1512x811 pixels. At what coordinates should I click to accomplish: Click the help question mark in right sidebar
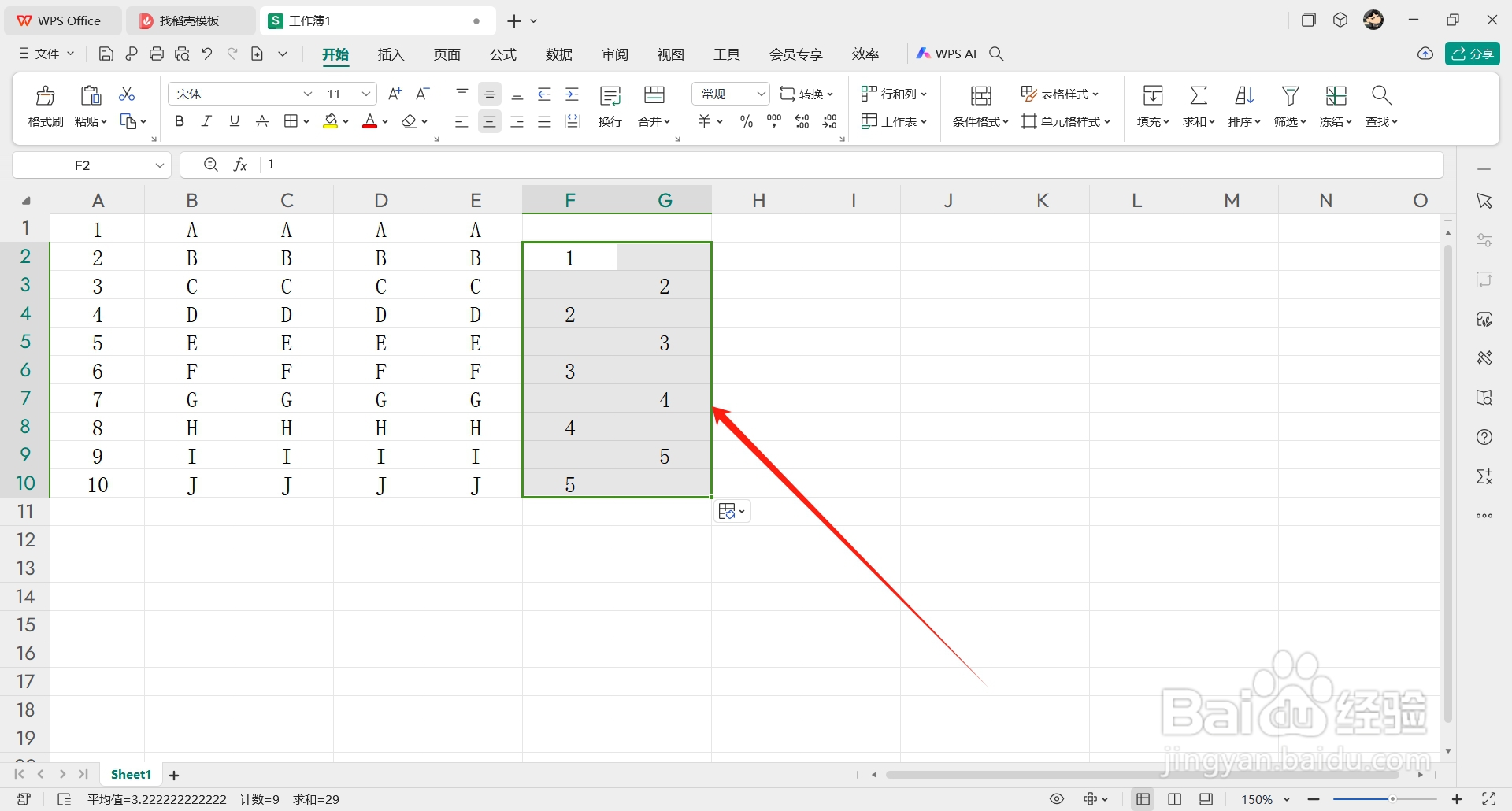pyautogui.click(x=1484, y=437)
